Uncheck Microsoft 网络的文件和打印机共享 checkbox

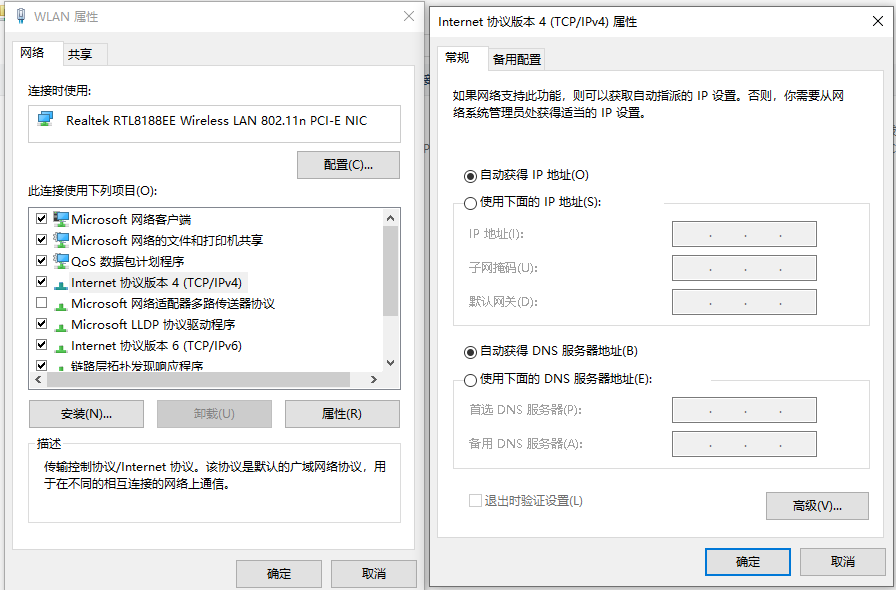click(41, 240)
